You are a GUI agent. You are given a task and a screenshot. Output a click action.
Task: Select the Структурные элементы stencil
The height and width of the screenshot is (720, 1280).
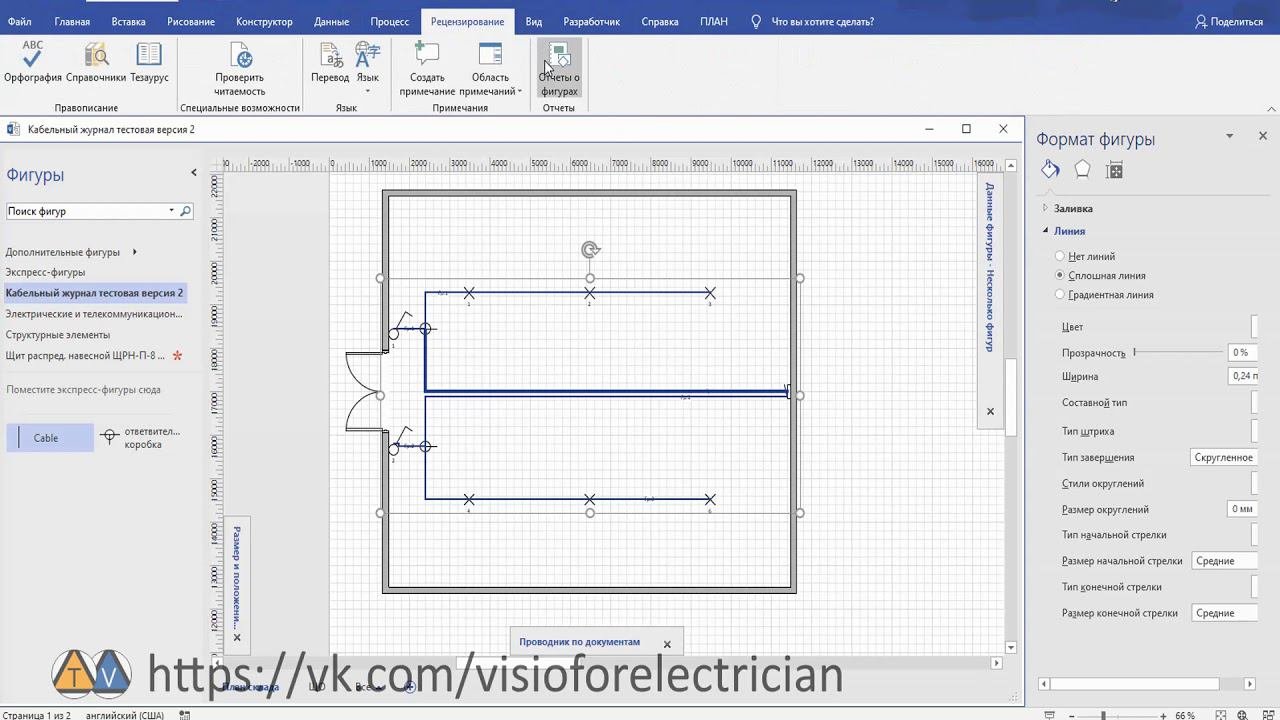point(58,335)
